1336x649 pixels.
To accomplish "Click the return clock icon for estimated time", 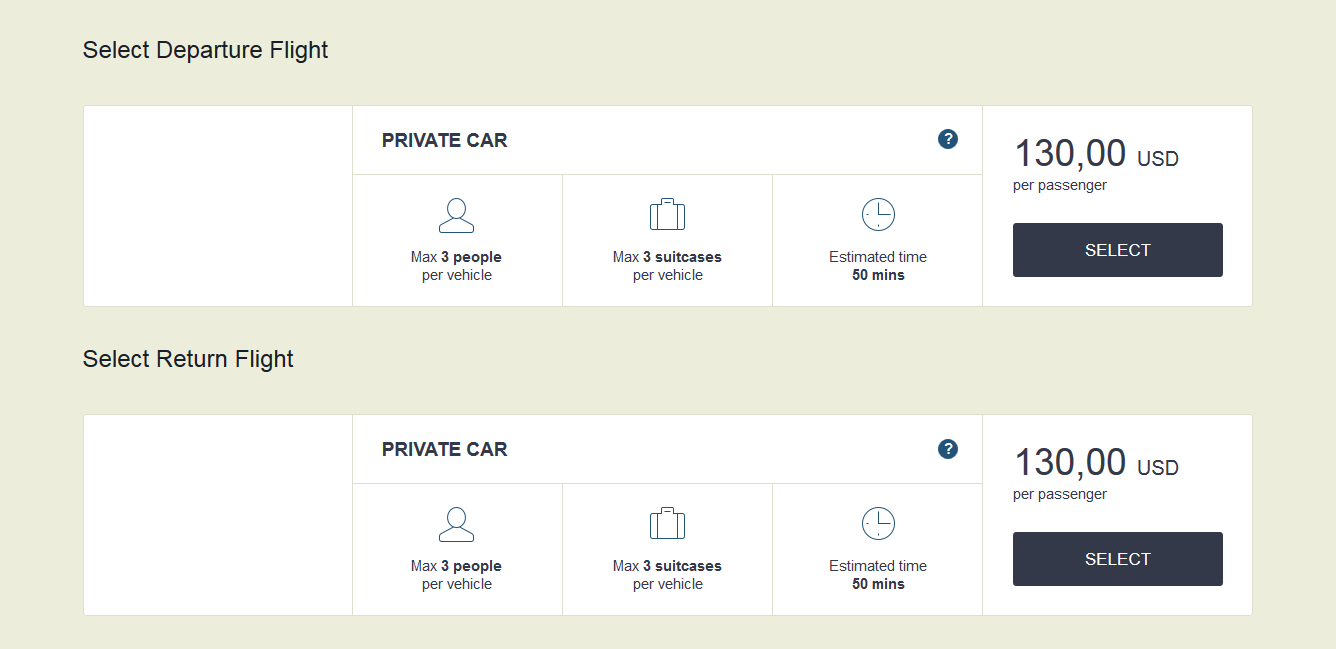I will tap(878, 523).
